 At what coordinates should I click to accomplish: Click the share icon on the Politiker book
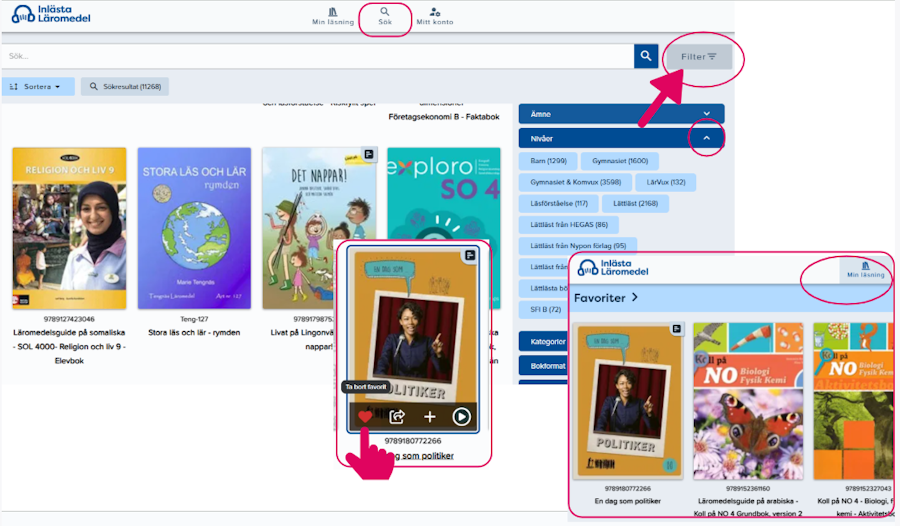click(397, 417)
